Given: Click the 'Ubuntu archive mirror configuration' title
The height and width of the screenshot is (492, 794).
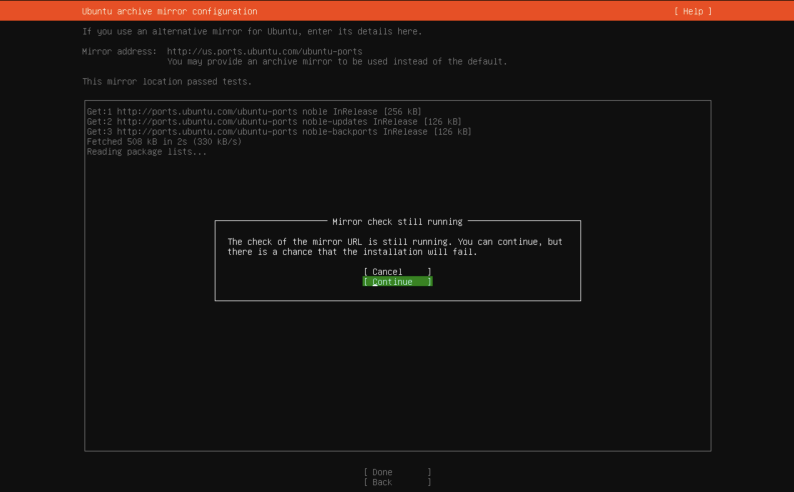Looking at the screenshot, I should tap(169, 11).
